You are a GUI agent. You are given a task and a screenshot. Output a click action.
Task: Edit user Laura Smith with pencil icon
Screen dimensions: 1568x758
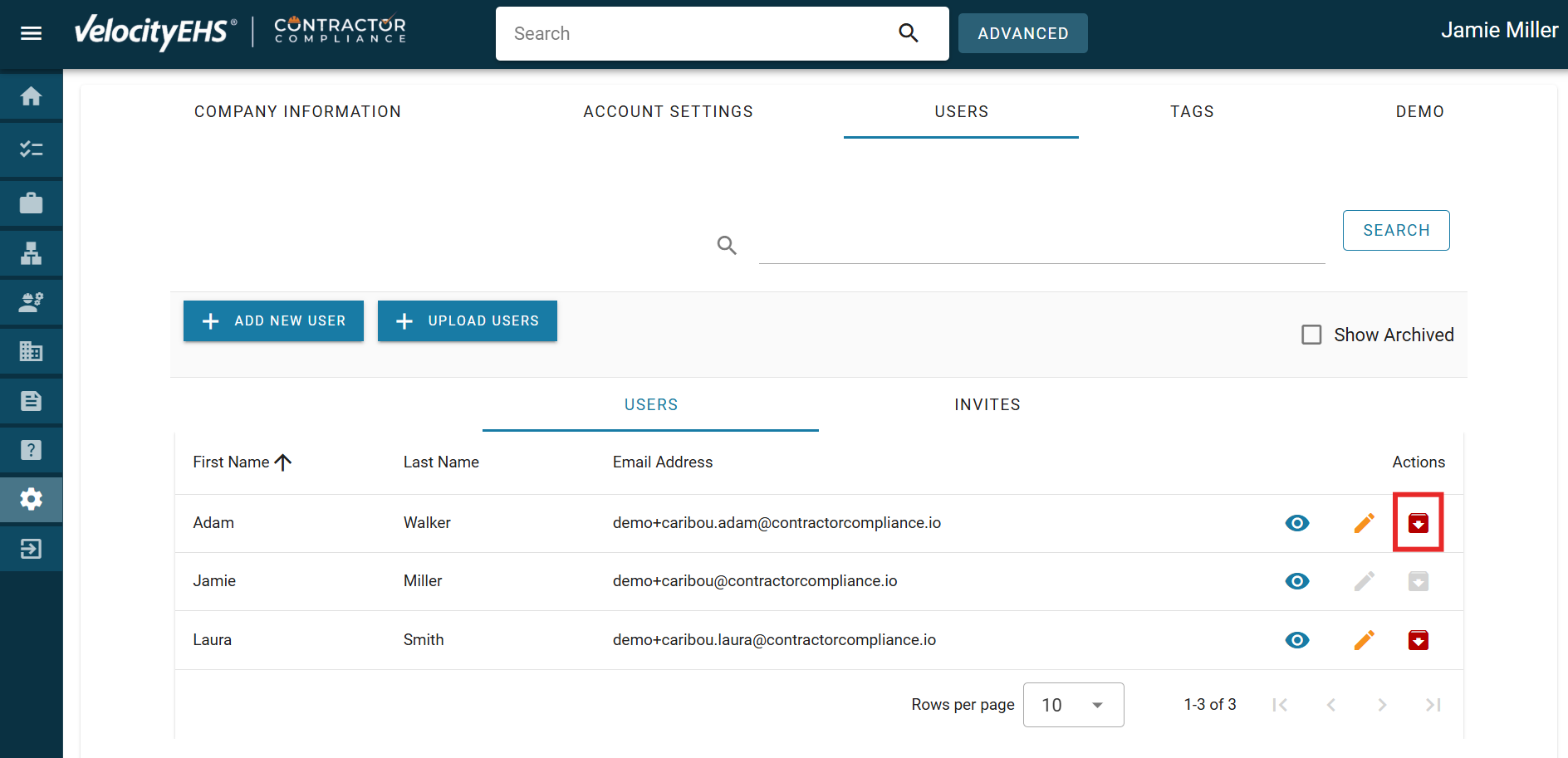[x=1364, y=640]
